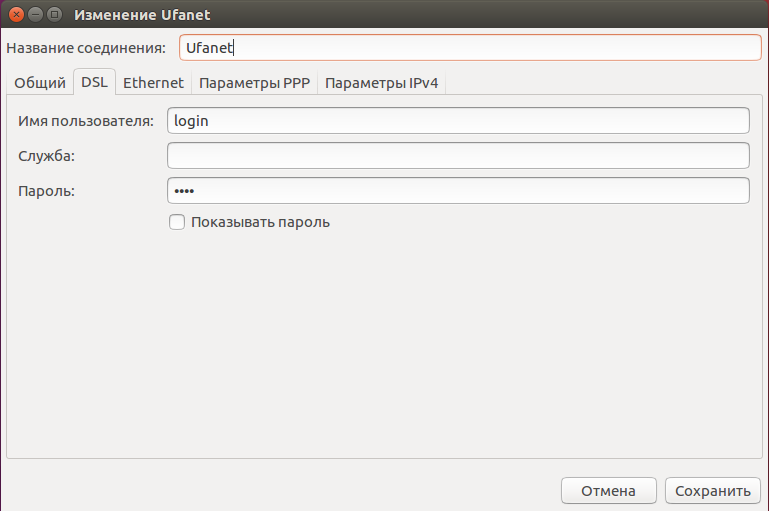This screenshot has height=511, width=769.
Task: Click into the Имя пользователя field
Action: coord(458,121)
